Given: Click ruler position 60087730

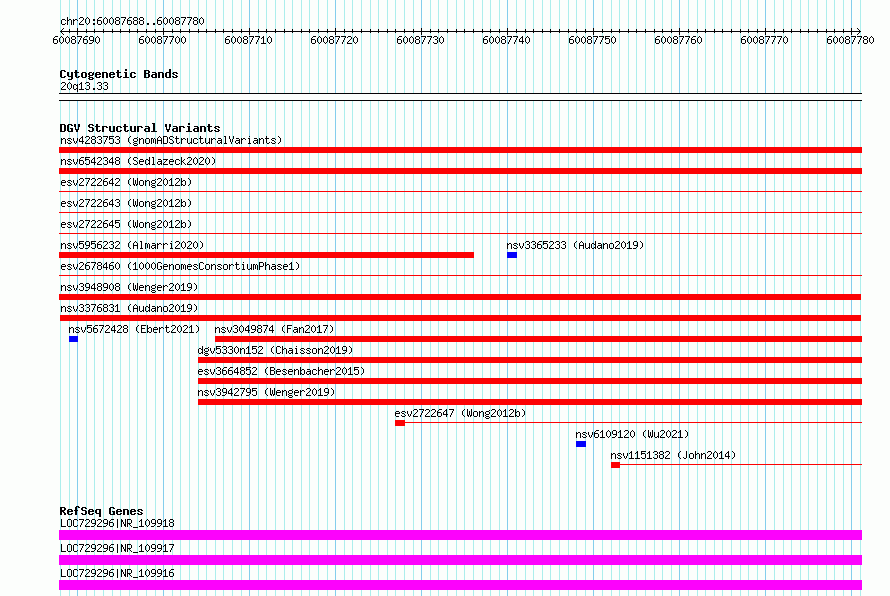Looking at the screenshot, I should (421, 40).
